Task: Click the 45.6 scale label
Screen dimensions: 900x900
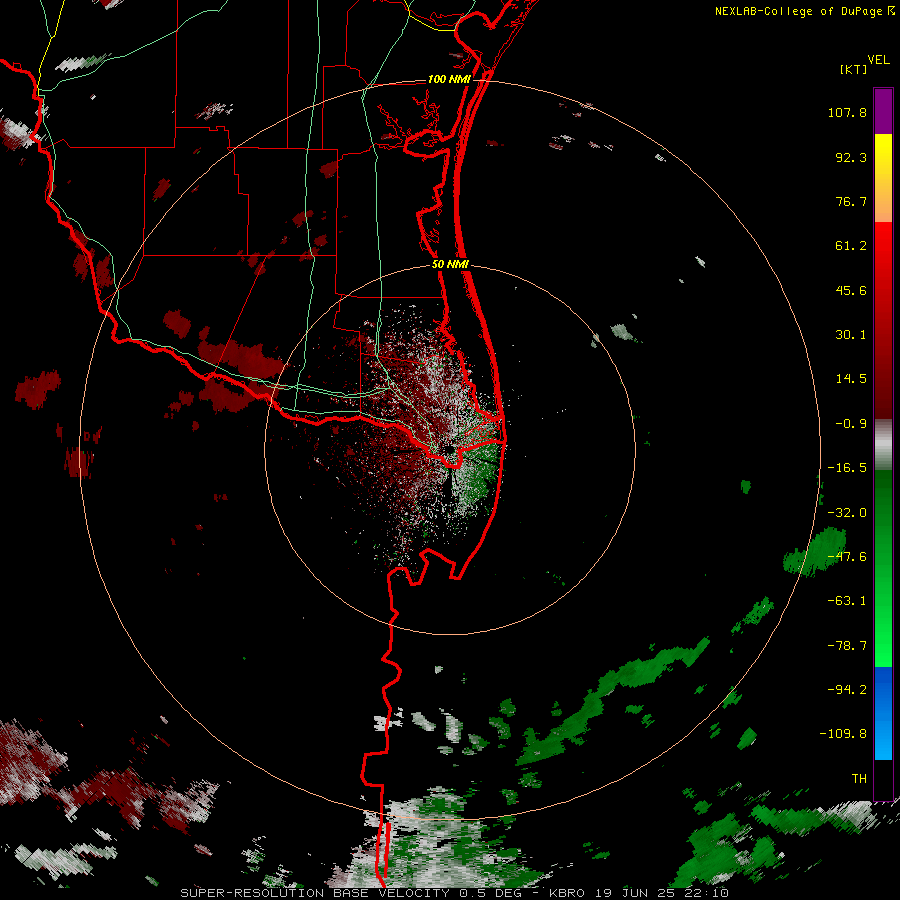Action: 851,290
